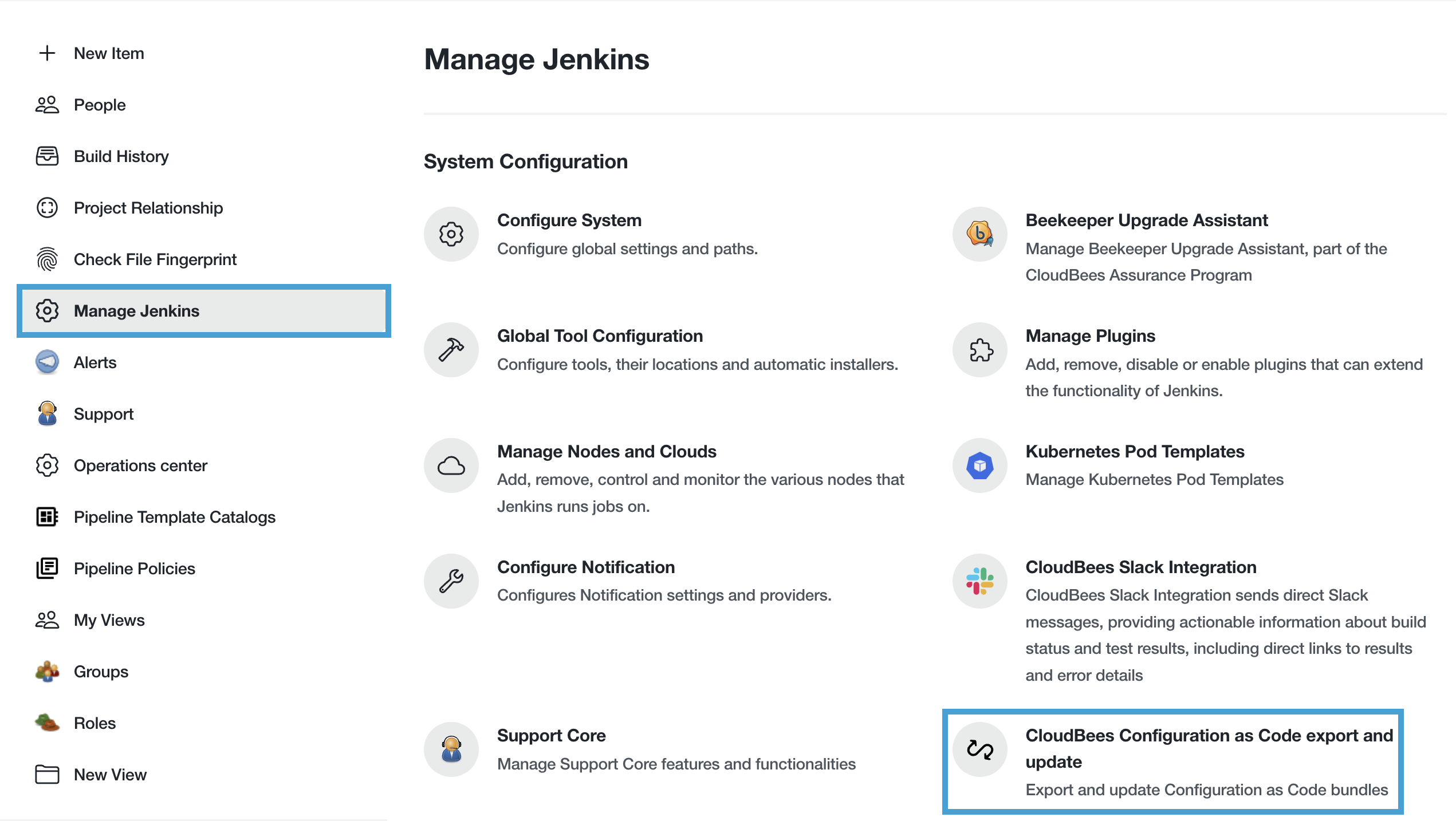Select the Alerts sidebar icon

click(x=47, y=362)
